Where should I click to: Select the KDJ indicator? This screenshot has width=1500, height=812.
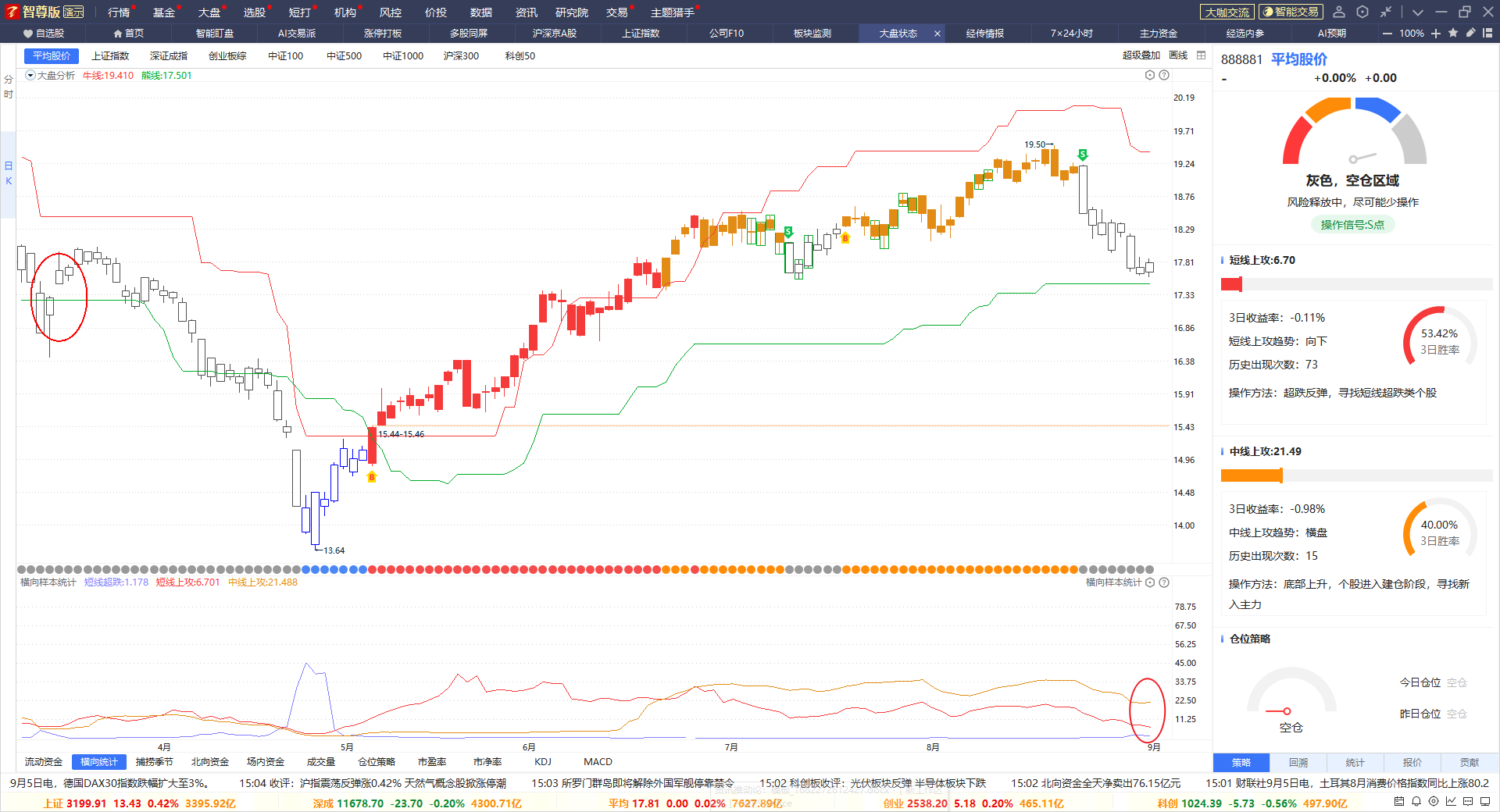[x=543, y=762]
